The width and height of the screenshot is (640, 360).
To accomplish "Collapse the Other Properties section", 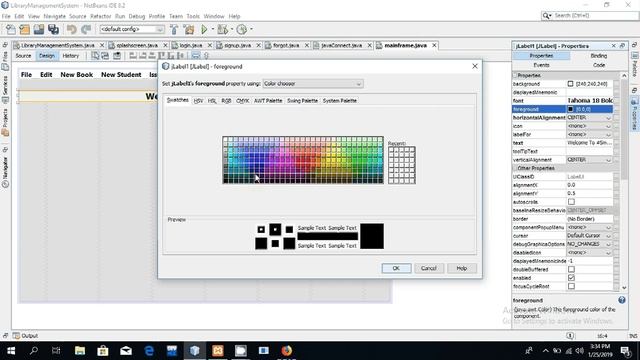I will point(515,168).
